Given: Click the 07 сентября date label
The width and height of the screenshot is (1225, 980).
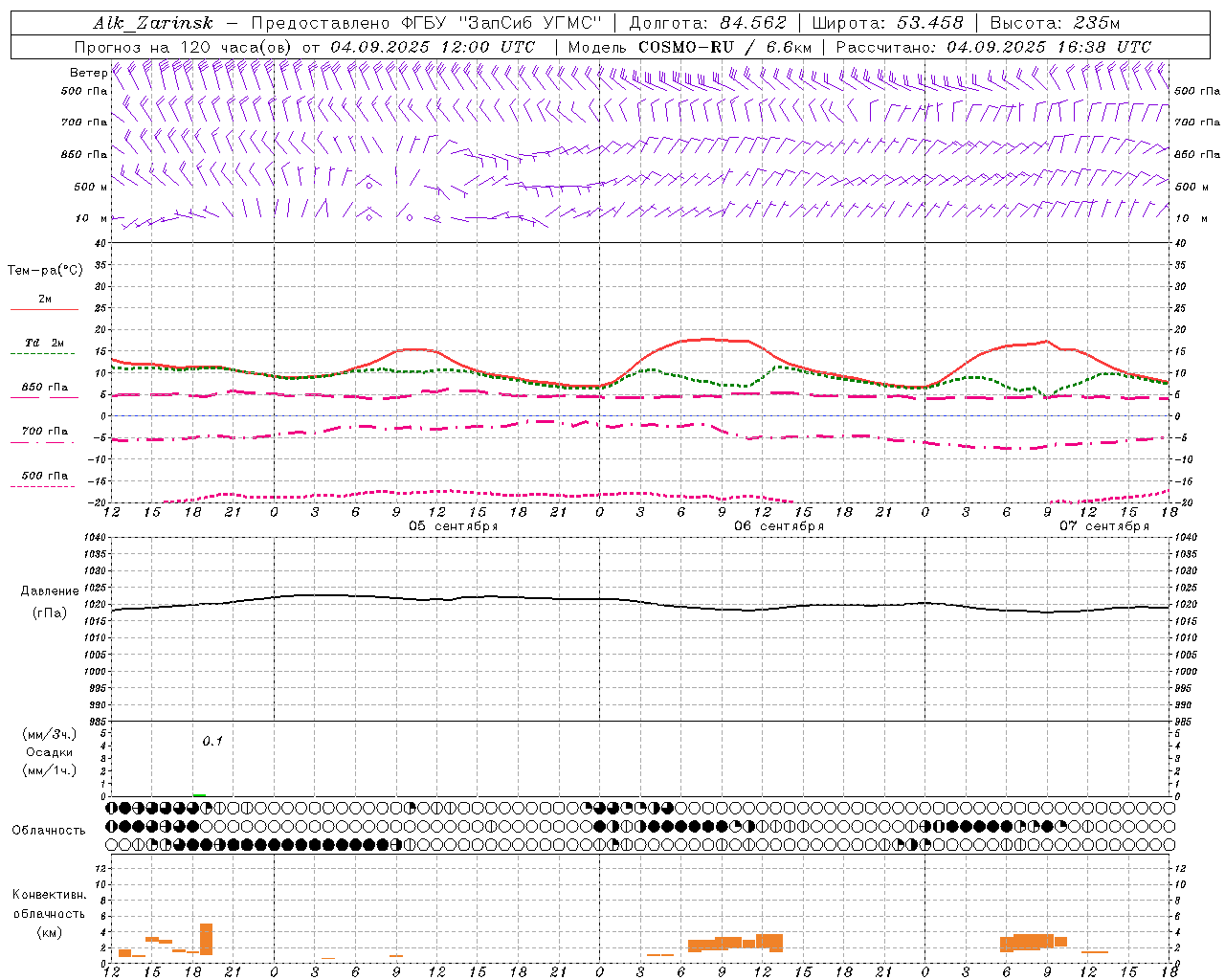Looking at the screenshot, I should [x=1104, y=526].
